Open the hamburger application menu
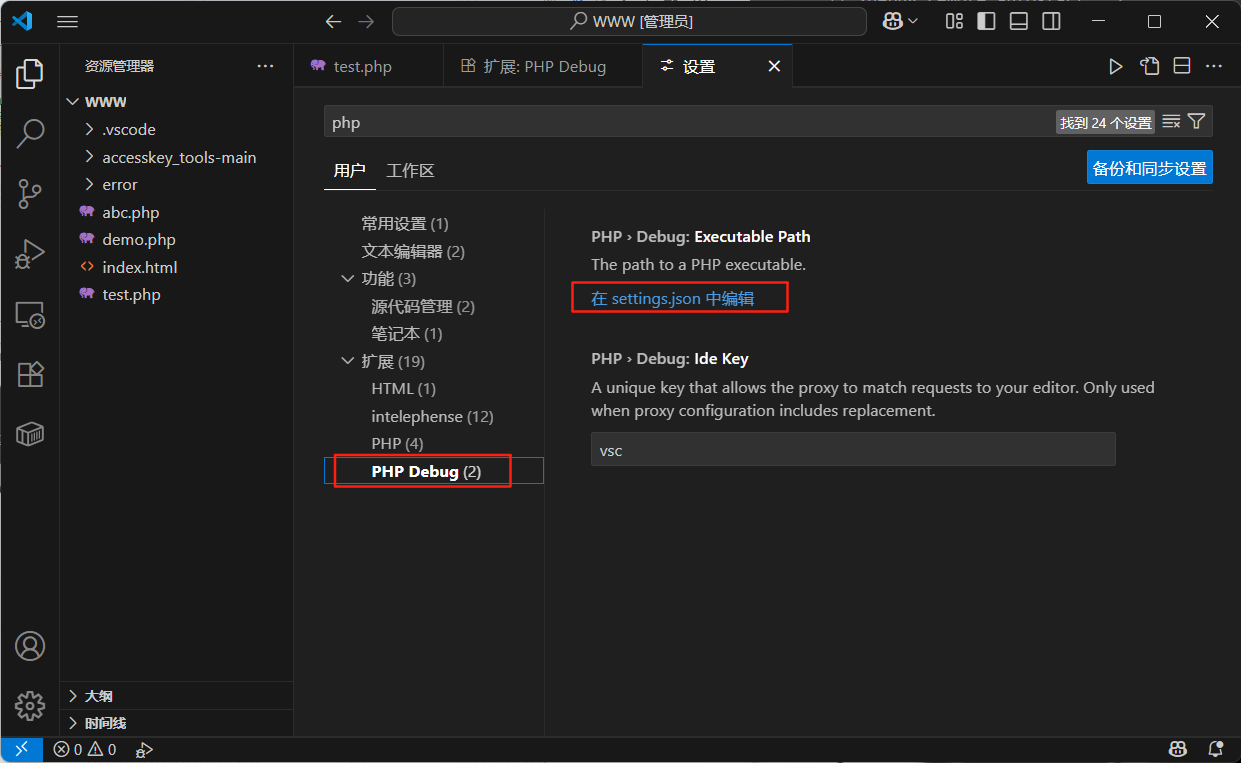 67,22
